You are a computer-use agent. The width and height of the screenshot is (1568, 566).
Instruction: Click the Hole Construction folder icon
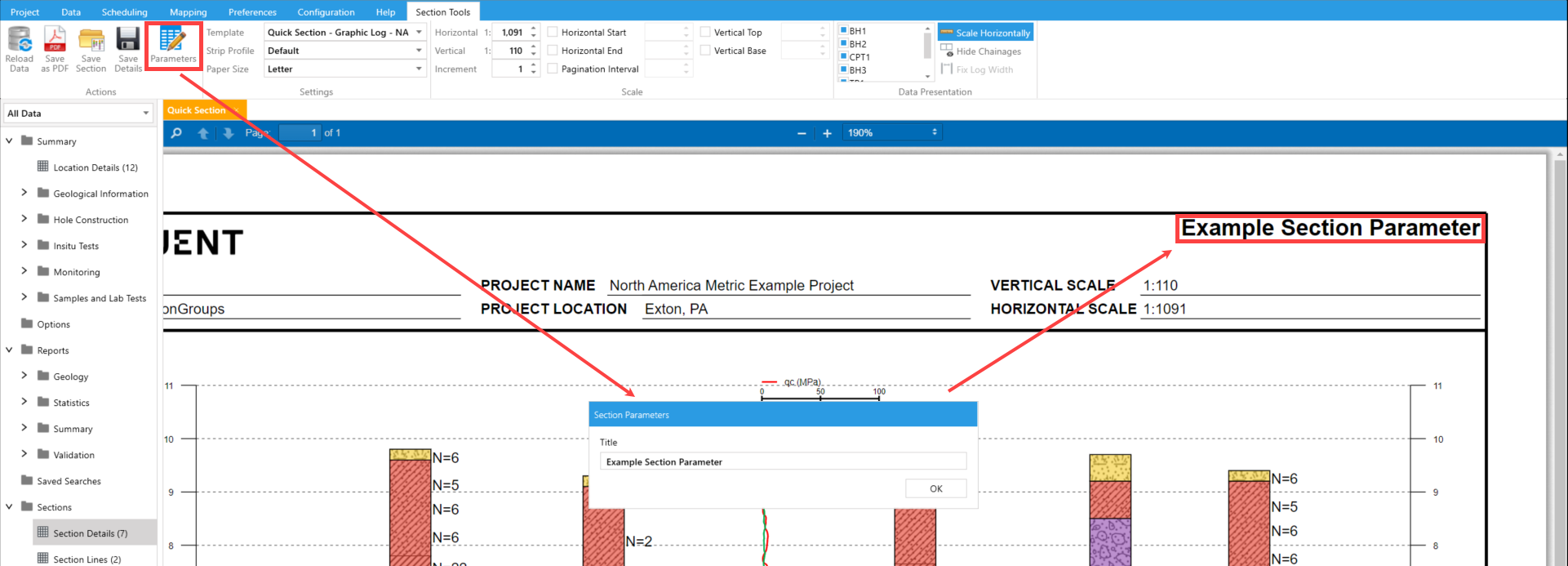click(43, 219)
